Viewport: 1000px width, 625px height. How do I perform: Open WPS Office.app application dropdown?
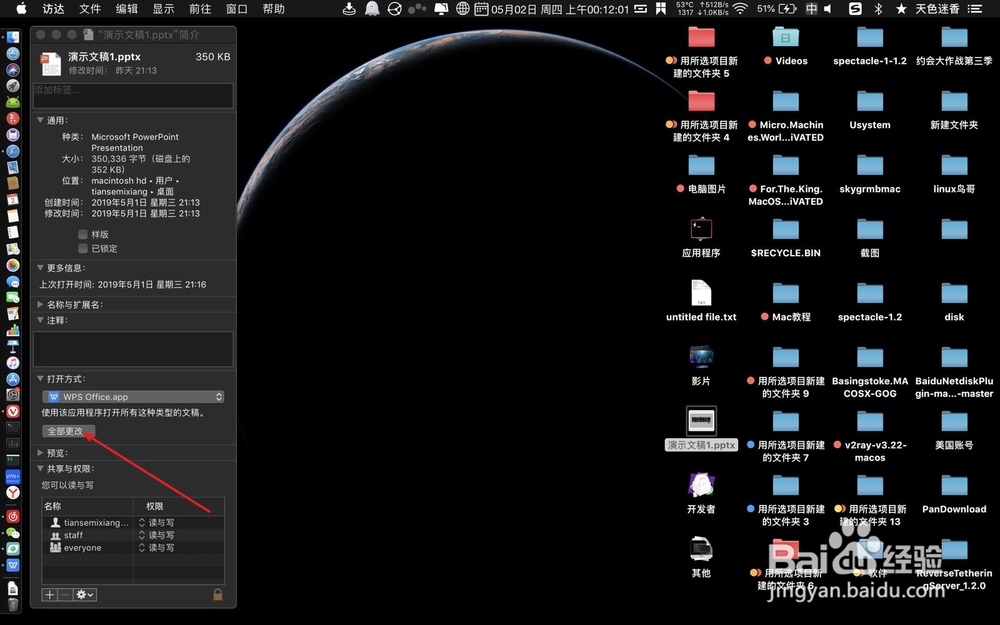pyautogui.click(x=133, y=397)
